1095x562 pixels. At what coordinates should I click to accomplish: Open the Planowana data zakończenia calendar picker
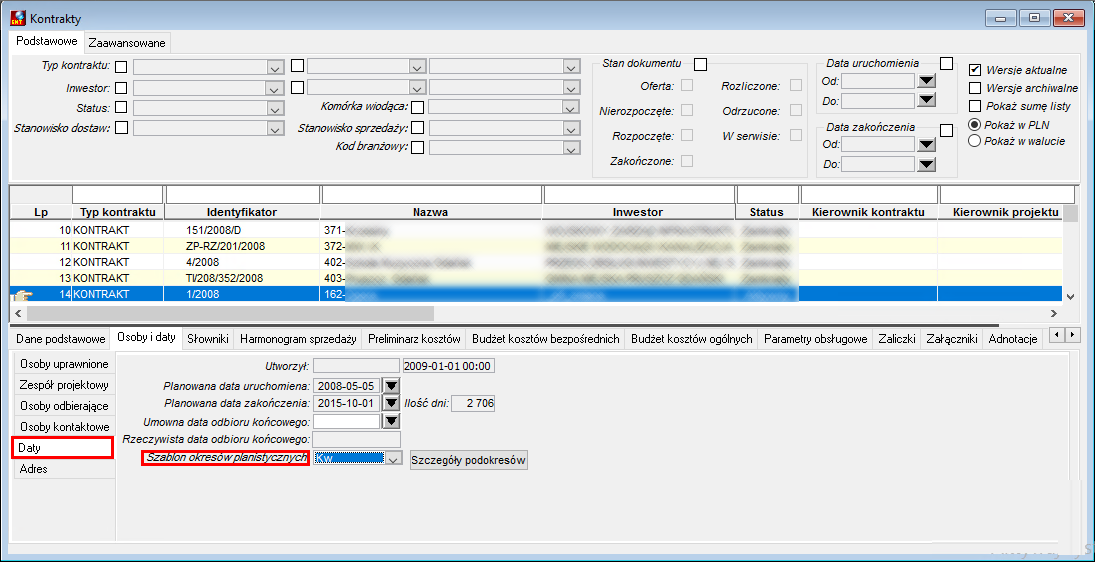point(391,403)
